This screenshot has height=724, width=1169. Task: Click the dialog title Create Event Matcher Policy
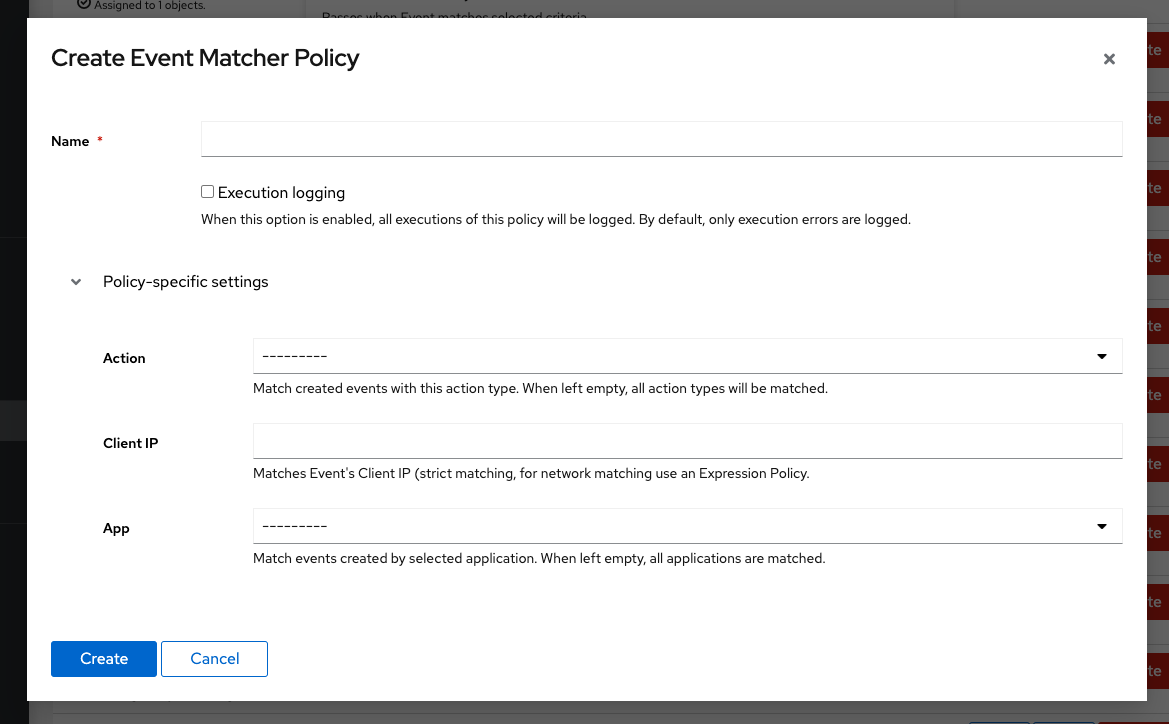(205, 58)
